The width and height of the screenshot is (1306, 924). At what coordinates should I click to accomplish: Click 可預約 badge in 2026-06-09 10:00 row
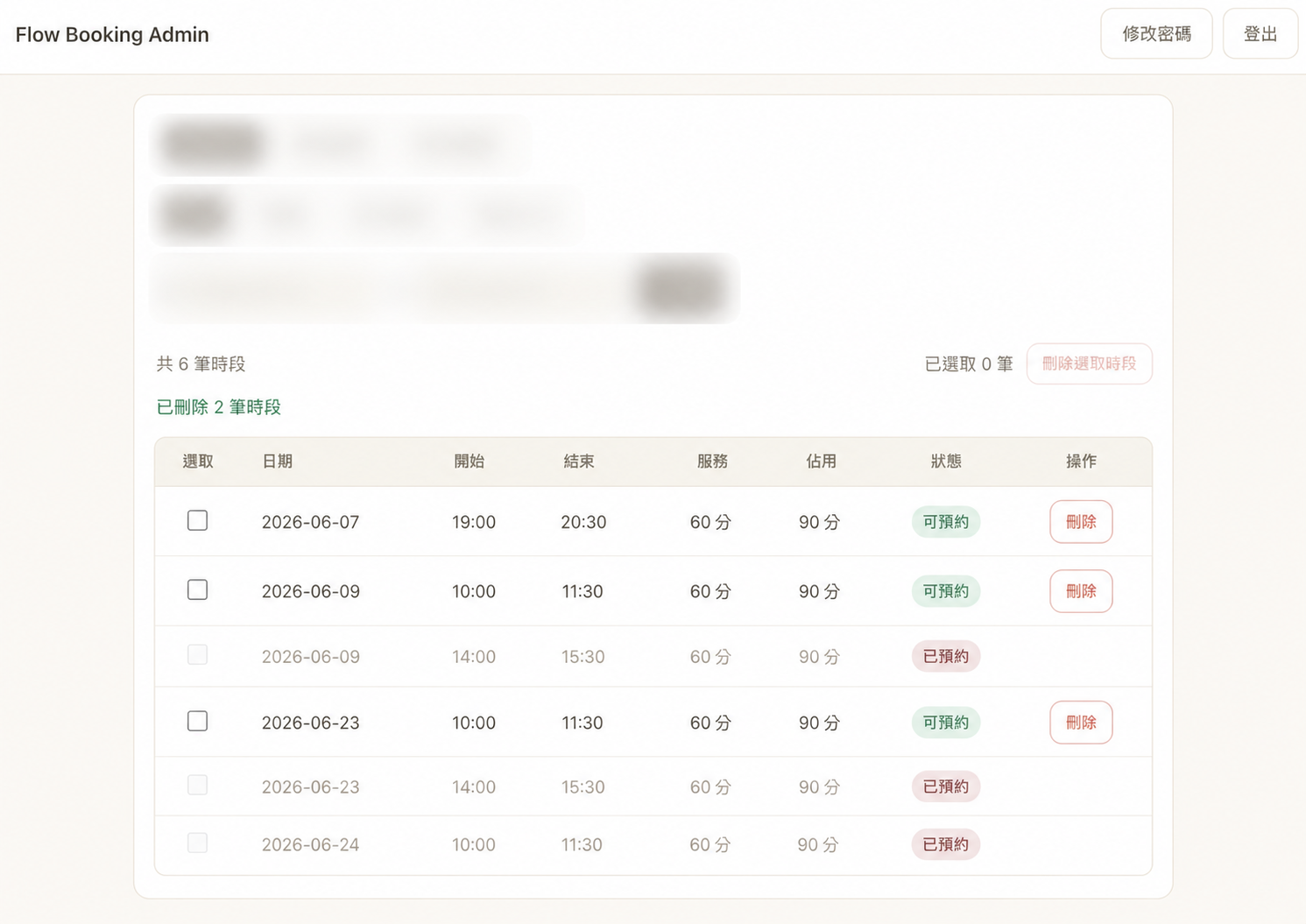(x=946, y=591)
